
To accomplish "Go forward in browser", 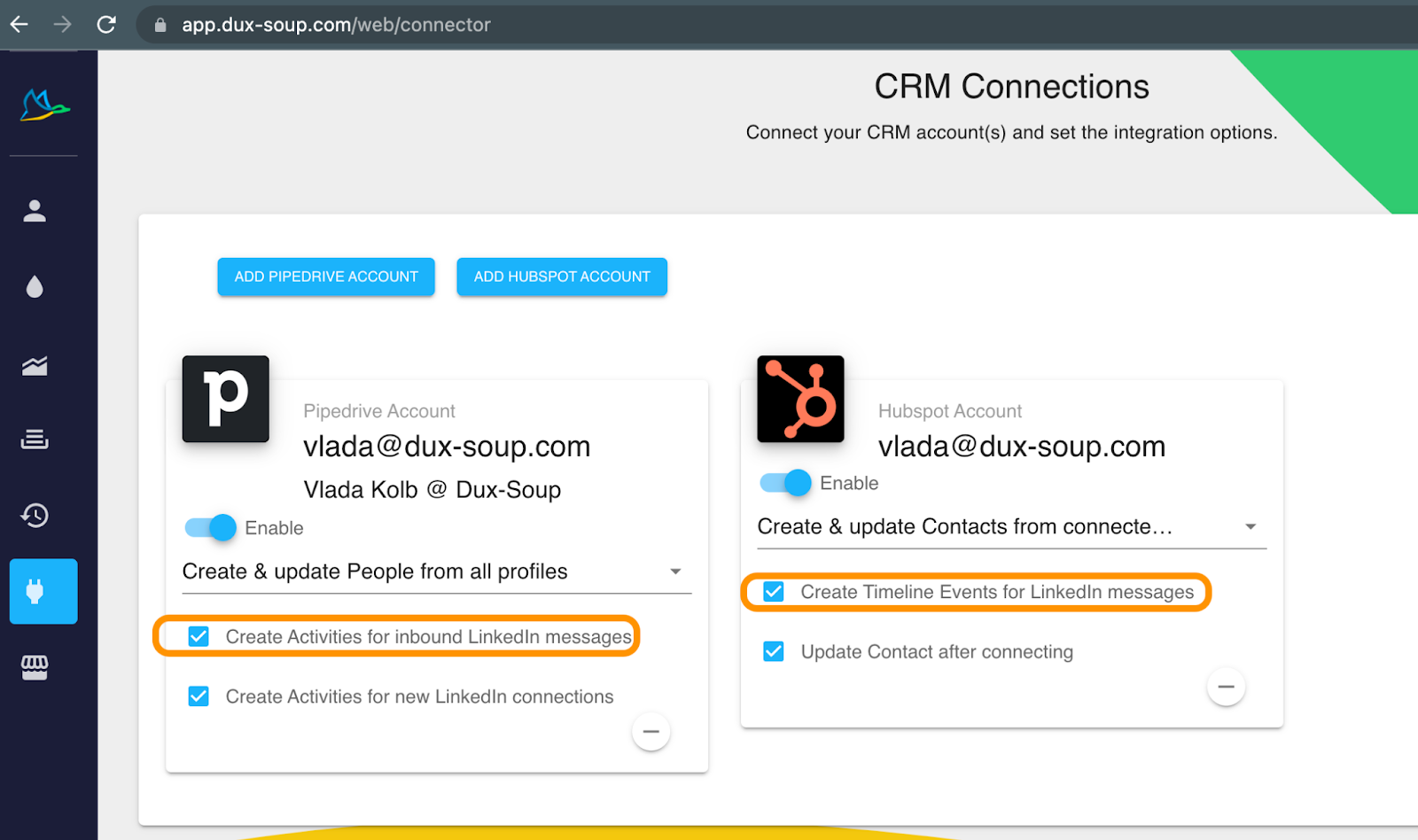I will [62, 25].
